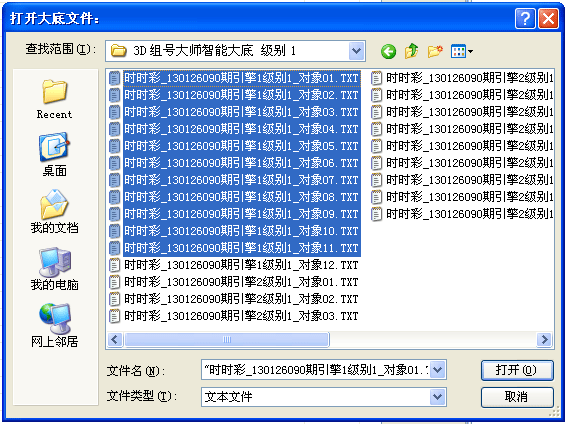The image size is (567, 424).
Task: Create a new folder icon
Action: point(435,51)
